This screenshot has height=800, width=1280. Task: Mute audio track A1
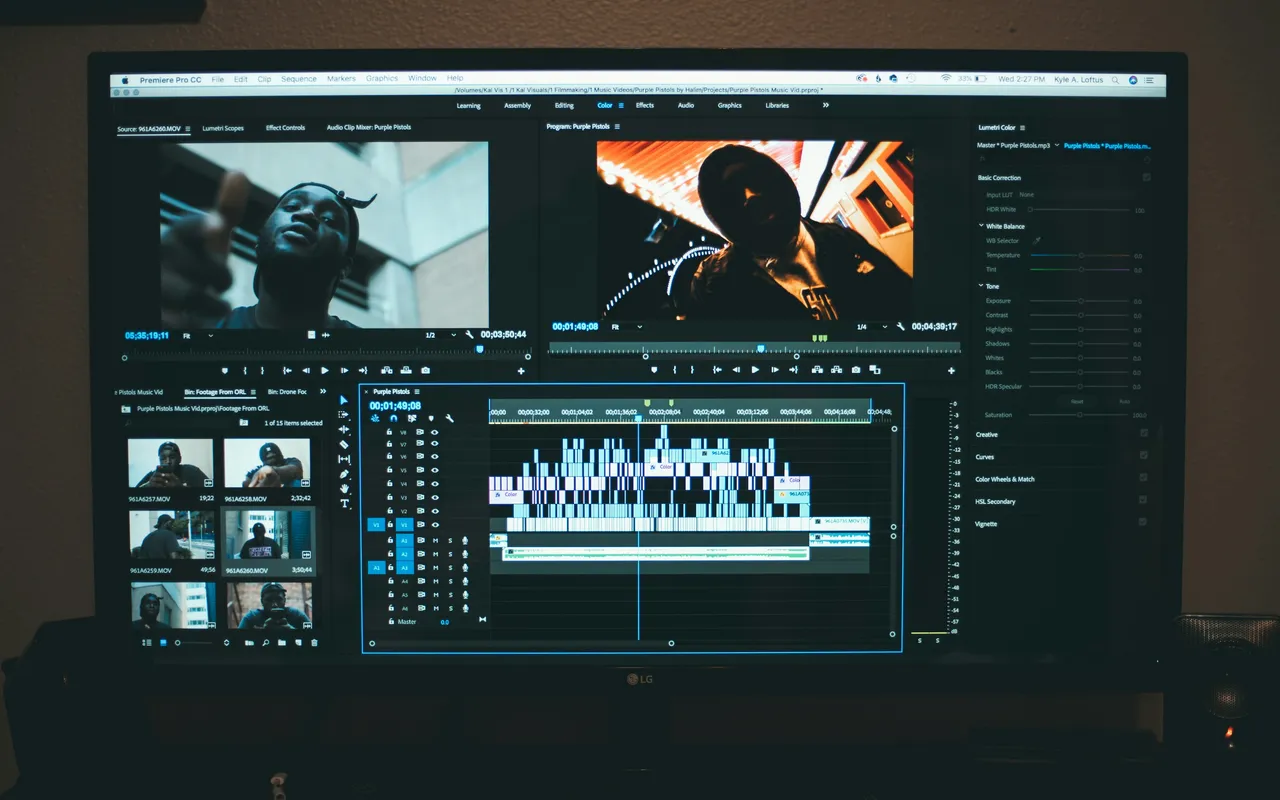pyautogui.click(x=435, y=540)
